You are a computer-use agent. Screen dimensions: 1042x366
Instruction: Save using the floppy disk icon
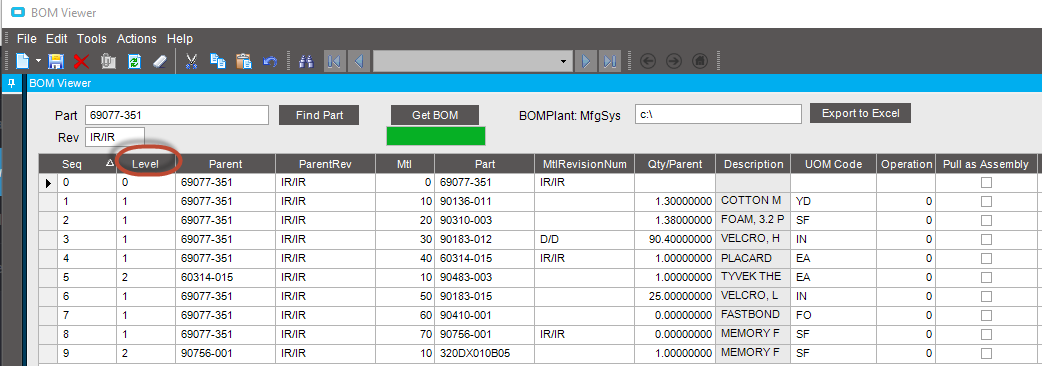(x=56, y=62)
